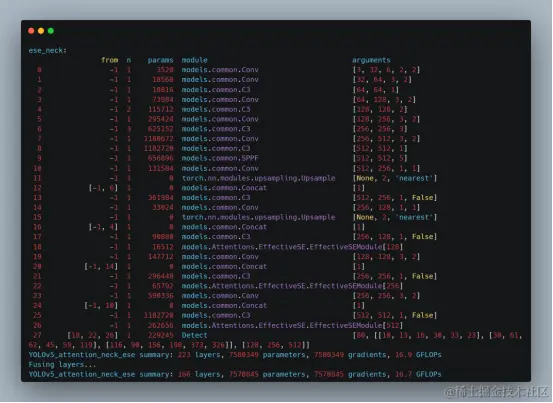Click the Detect module entry

[x=195, y=335]
